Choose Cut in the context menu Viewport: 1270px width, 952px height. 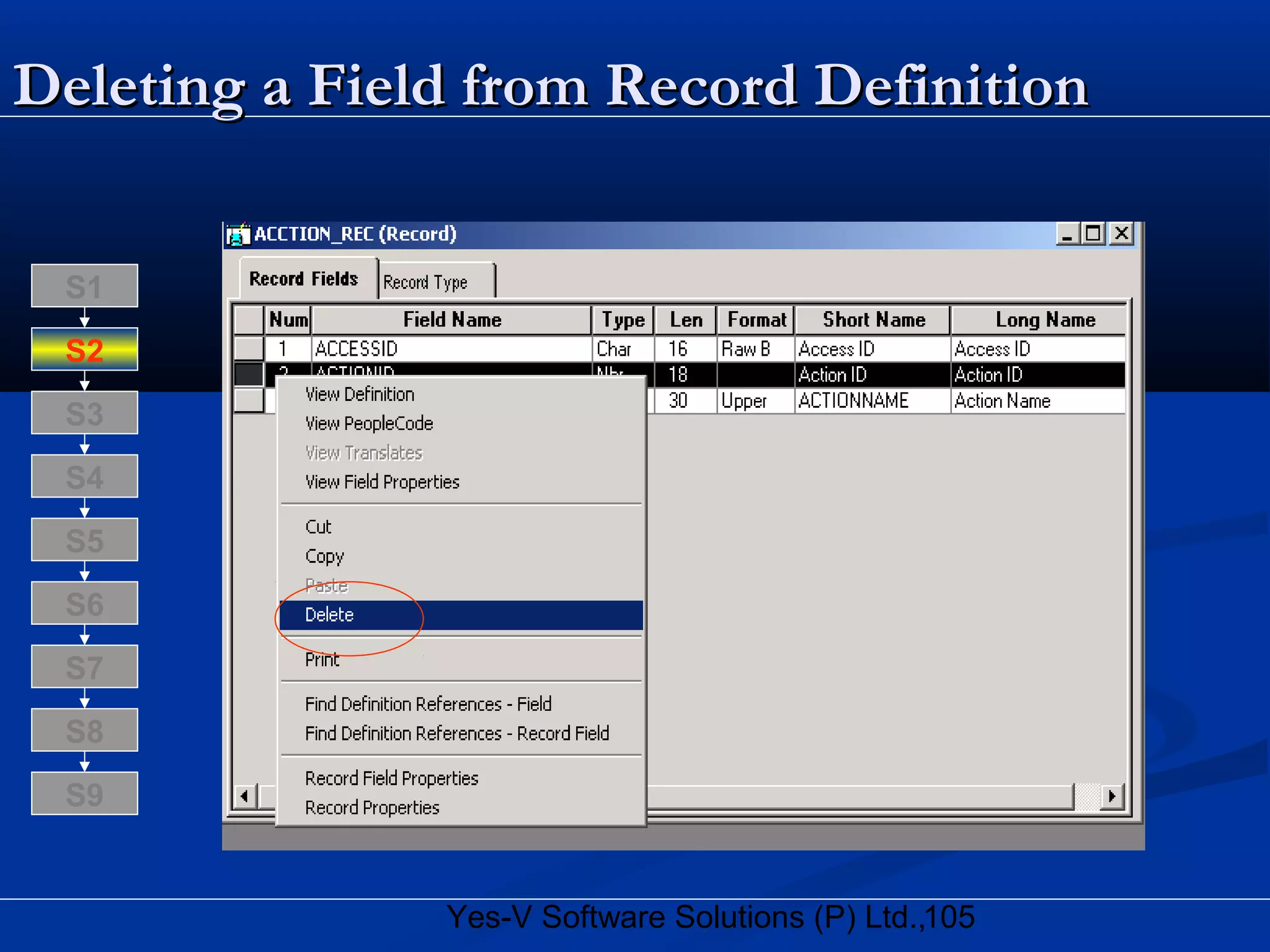pyautogui.click(x=461, y=527)
